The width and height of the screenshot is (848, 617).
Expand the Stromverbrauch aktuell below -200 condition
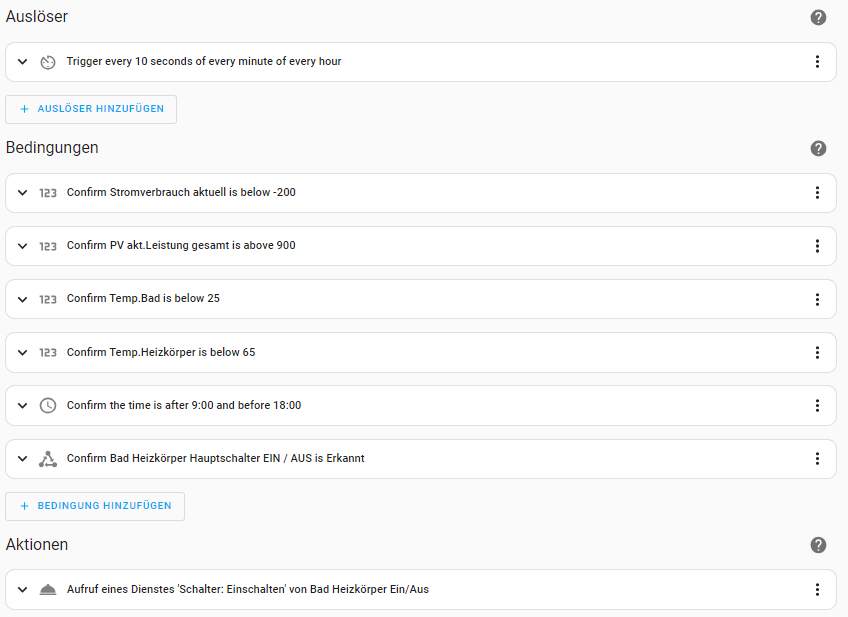[x=23, y=193]
